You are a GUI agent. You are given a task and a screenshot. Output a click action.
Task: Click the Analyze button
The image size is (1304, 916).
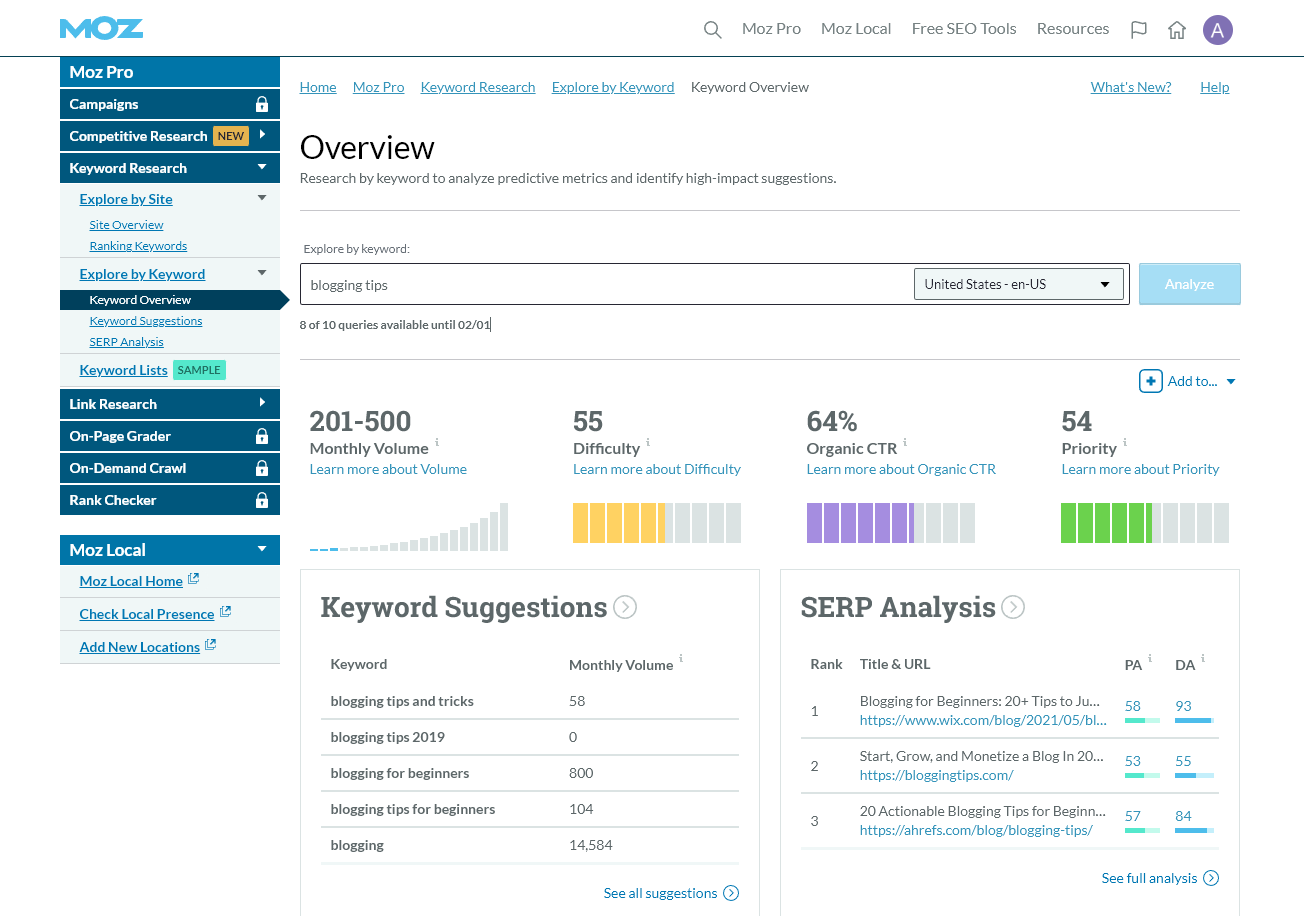pos(1189,284)
